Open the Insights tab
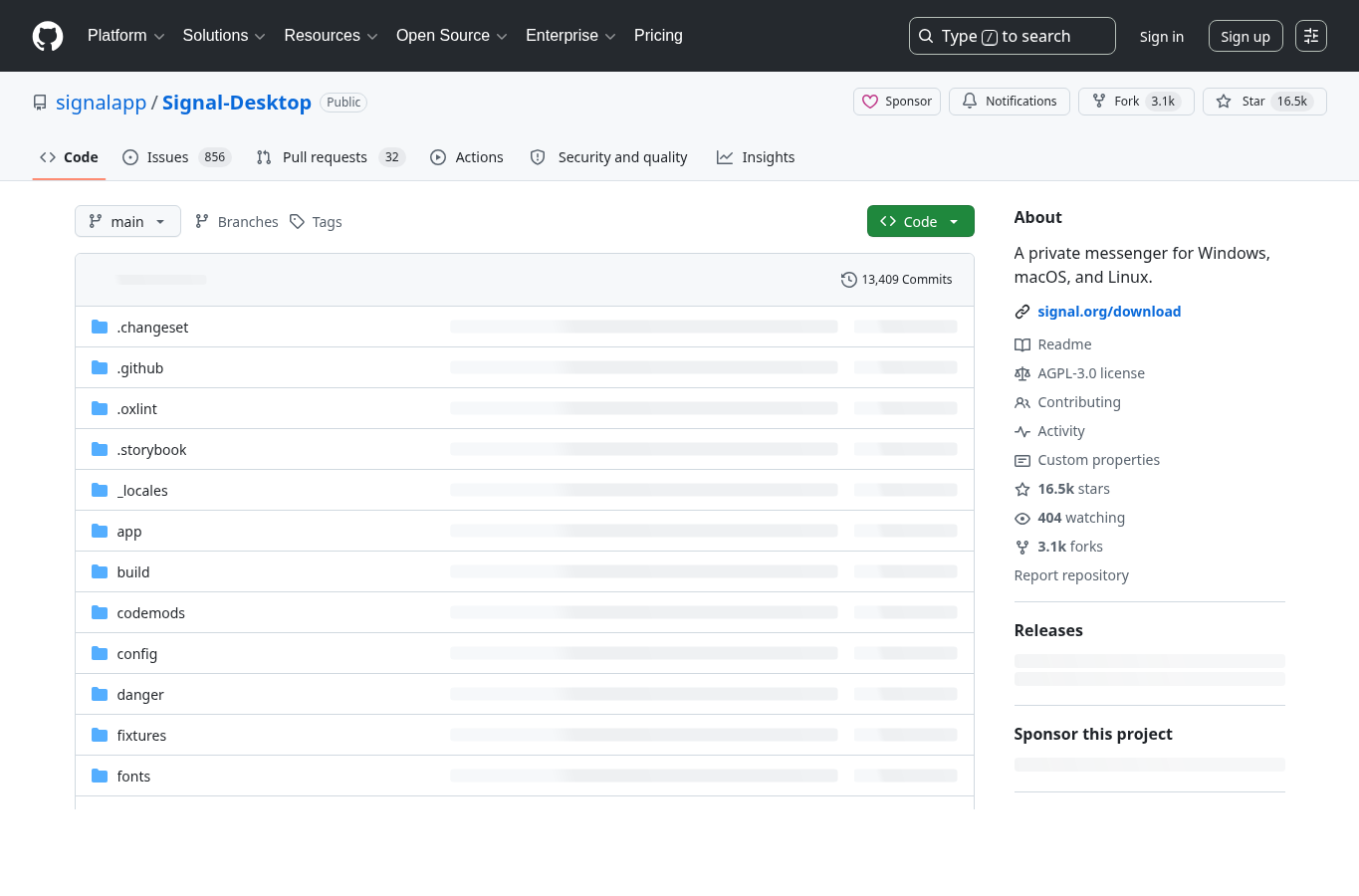 (x=756, y=157)
